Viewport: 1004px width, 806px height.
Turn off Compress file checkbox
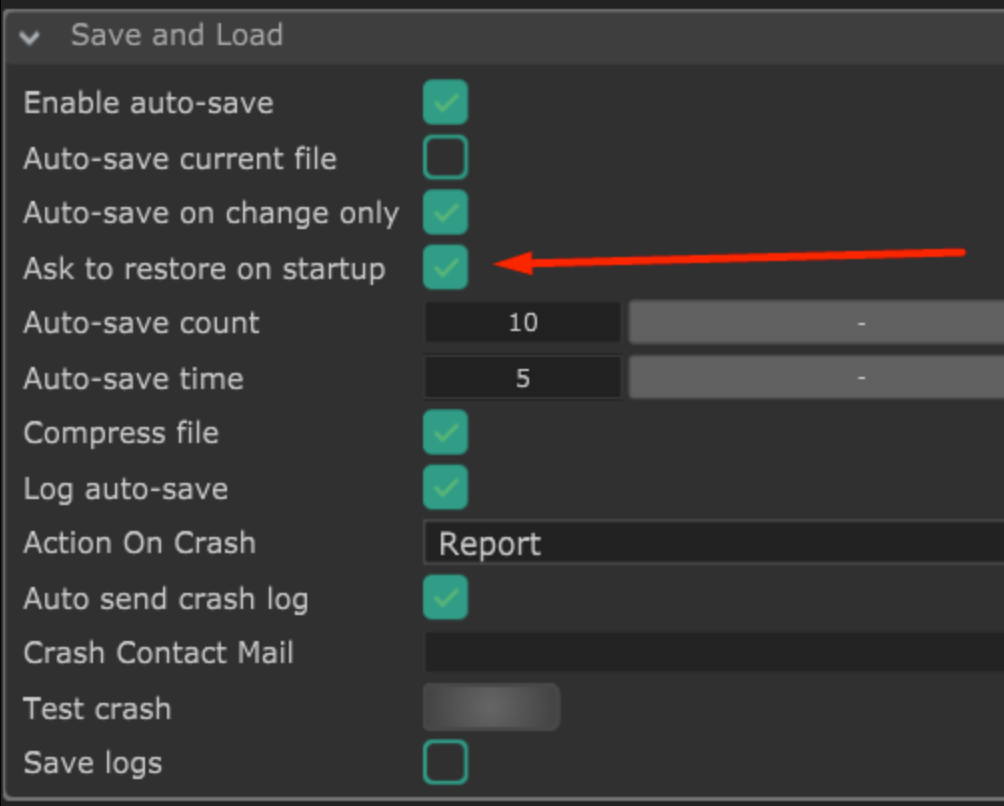tap(445, 433)
